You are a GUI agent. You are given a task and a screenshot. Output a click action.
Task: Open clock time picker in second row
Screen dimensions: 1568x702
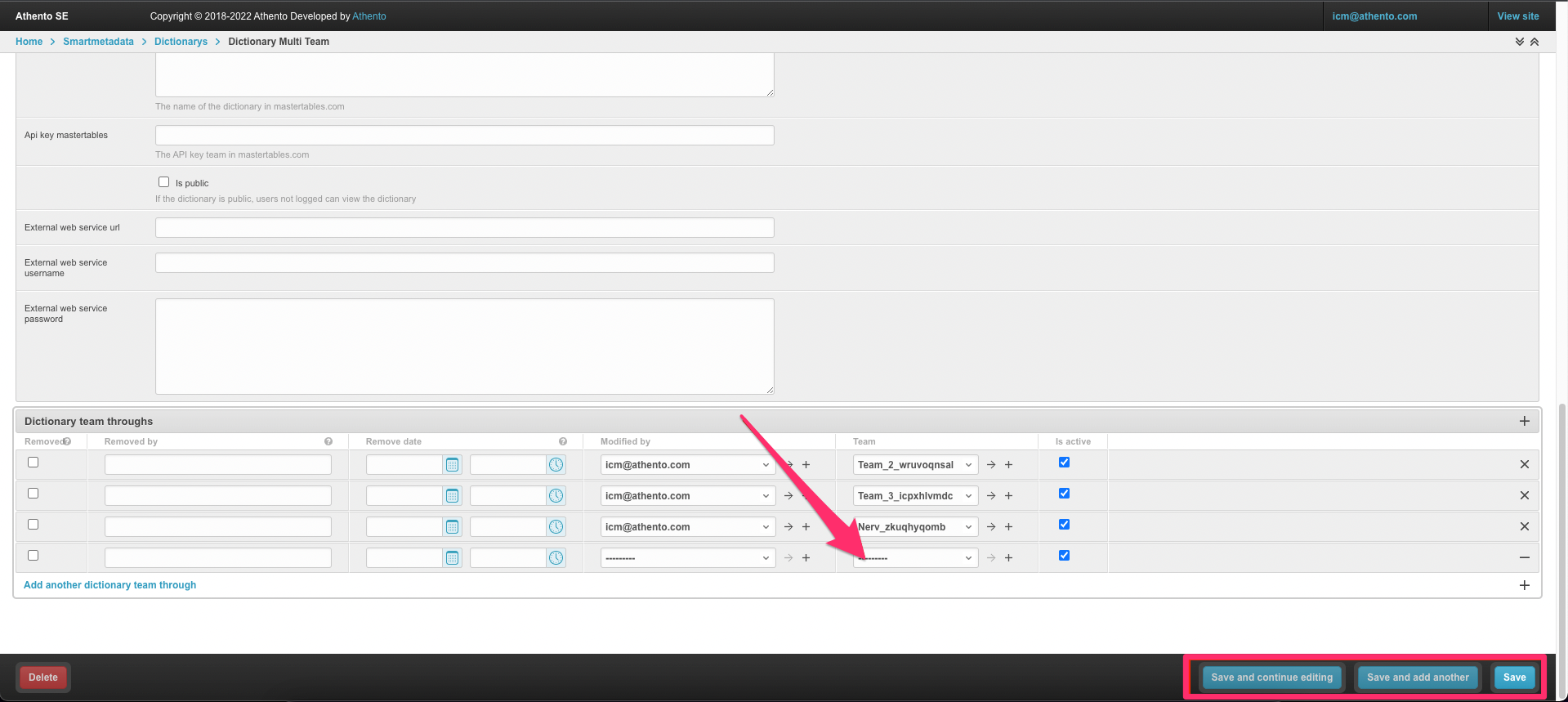[x=556, y=496]
